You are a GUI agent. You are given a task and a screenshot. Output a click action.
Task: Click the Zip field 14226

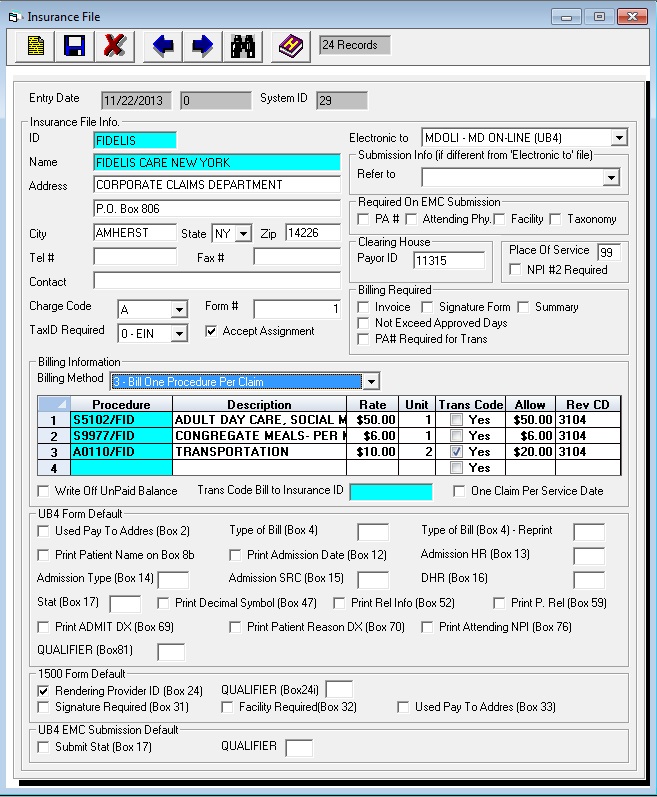(313, 233)
